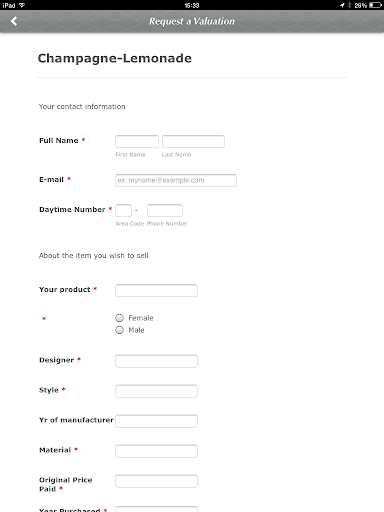Click the First Name field
This screenshot has width=384, height=512.
coord(137,141)
